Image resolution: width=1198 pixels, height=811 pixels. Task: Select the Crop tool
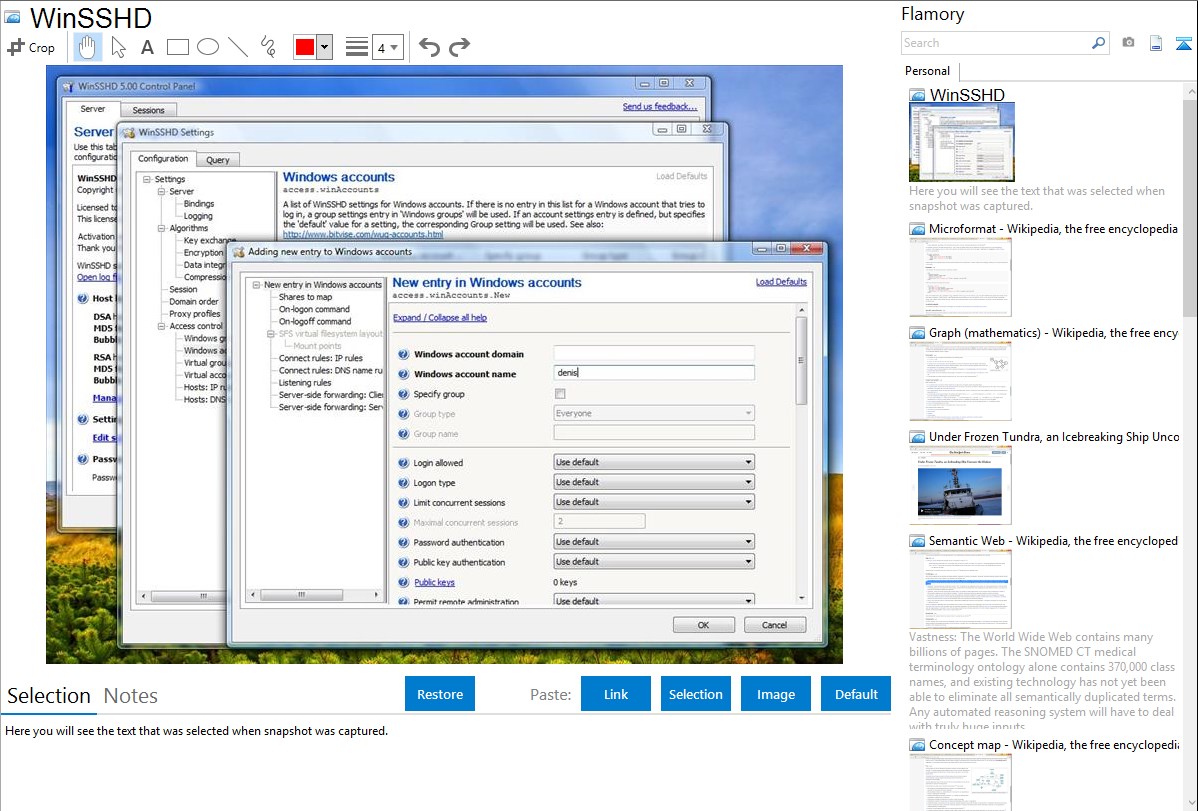[x=31, y=47]
